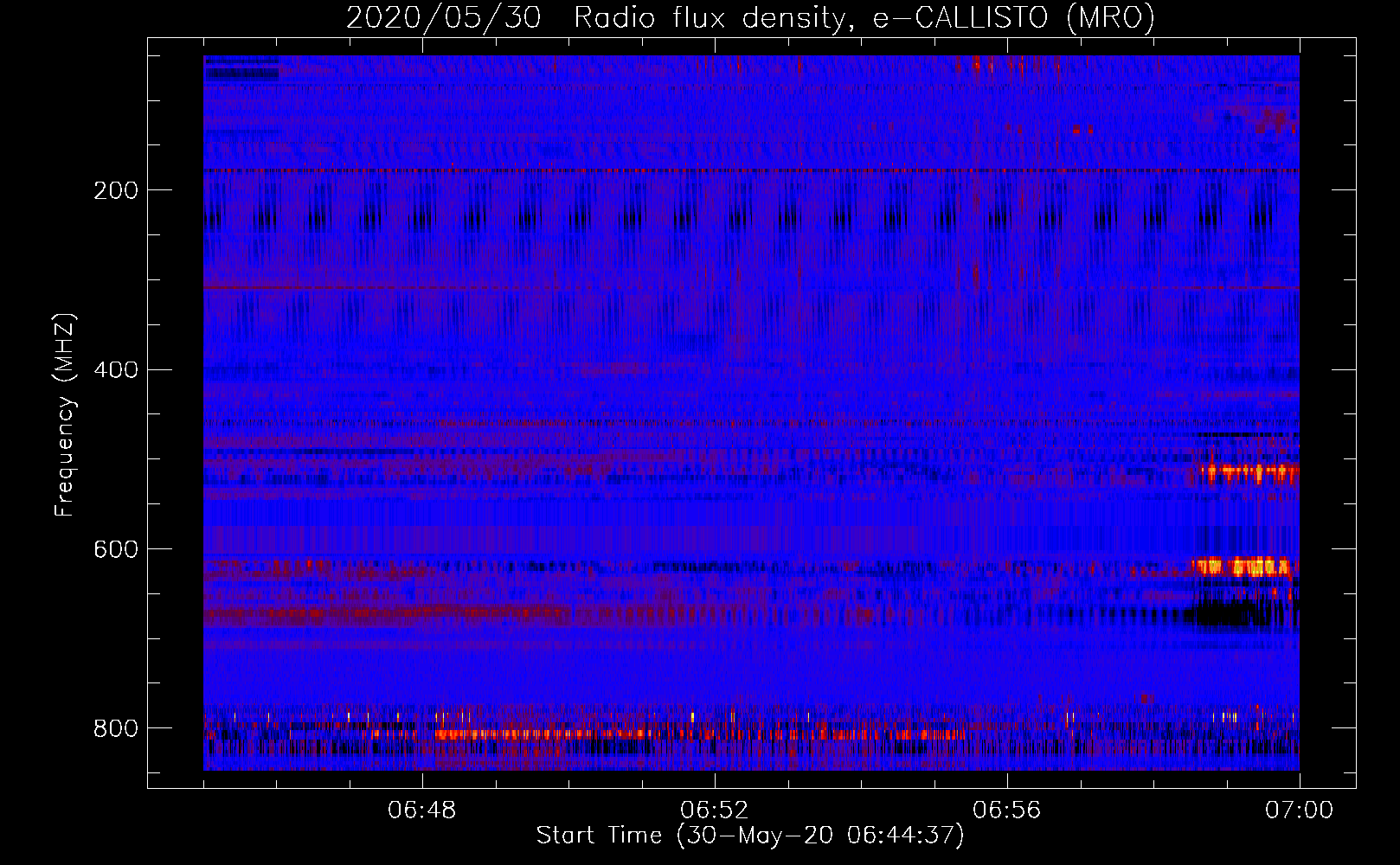
Task: Click the plot title '2020/05/30 Radio flux density, e-CALLISTO (MRO)'
Action: (x=750, y=17)
